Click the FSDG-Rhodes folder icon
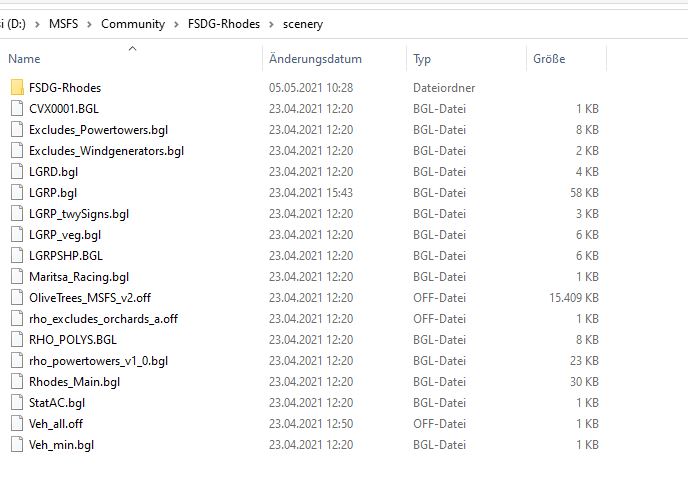Viewport: 688px width, 481px height. (17, 88)
